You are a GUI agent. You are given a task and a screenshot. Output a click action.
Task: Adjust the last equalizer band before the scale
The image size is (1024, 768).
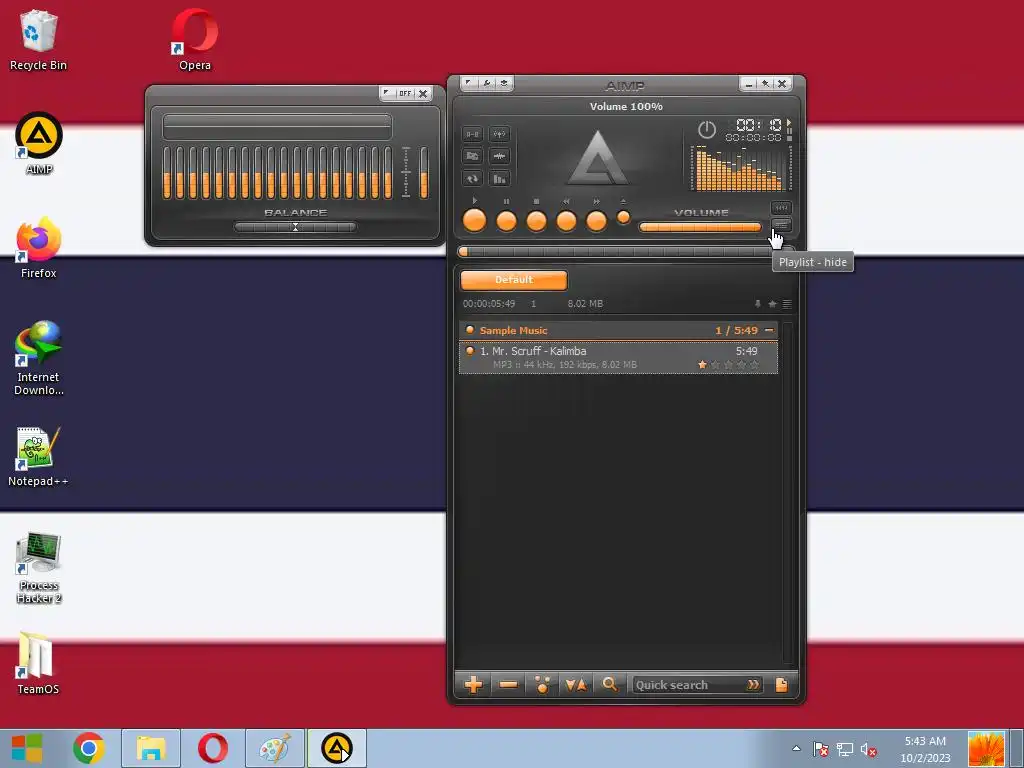(x=388, y=173)
